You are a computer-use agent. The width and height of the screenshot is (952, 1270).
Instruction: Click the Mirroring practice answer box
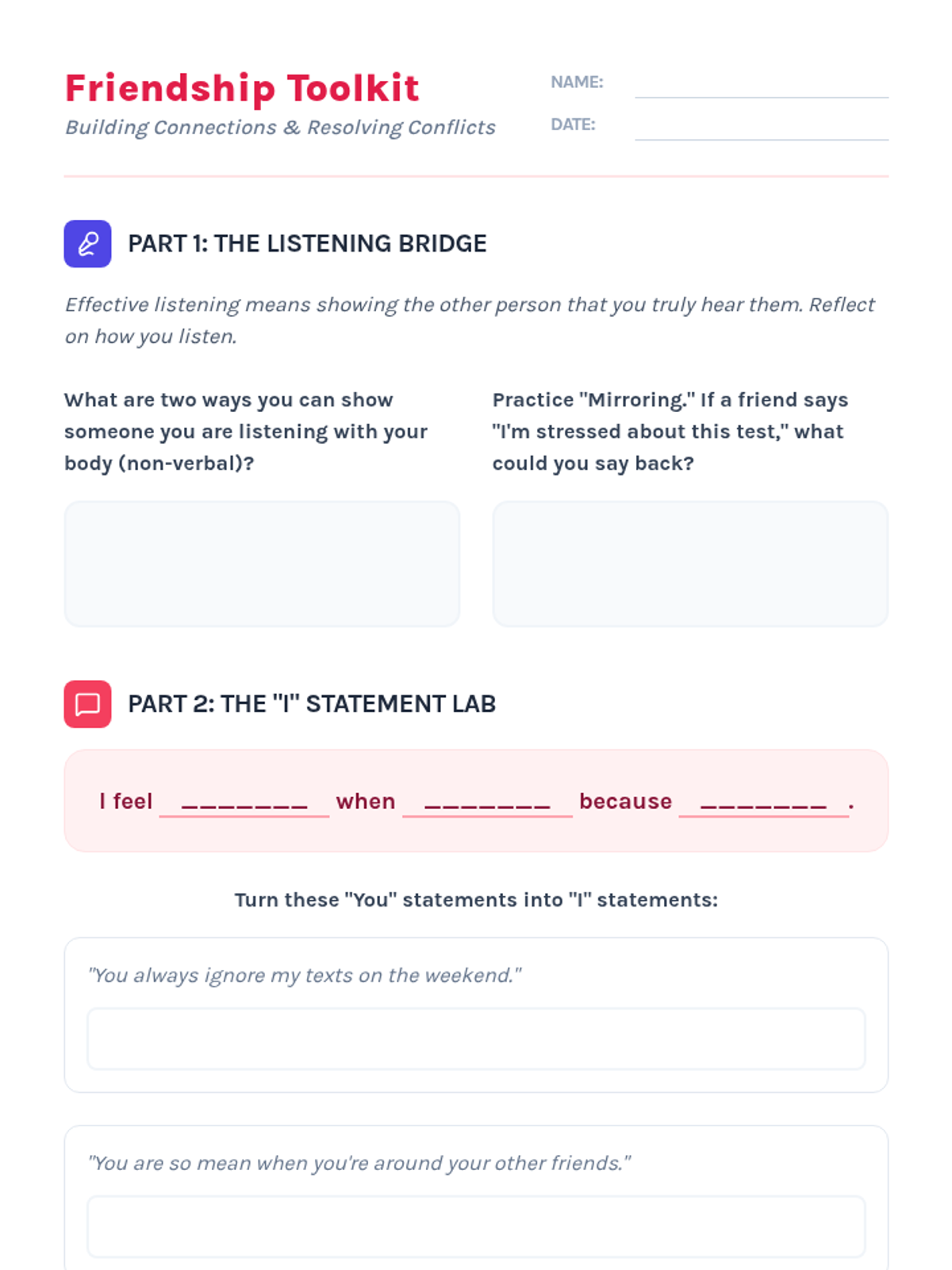pos(690,564)
